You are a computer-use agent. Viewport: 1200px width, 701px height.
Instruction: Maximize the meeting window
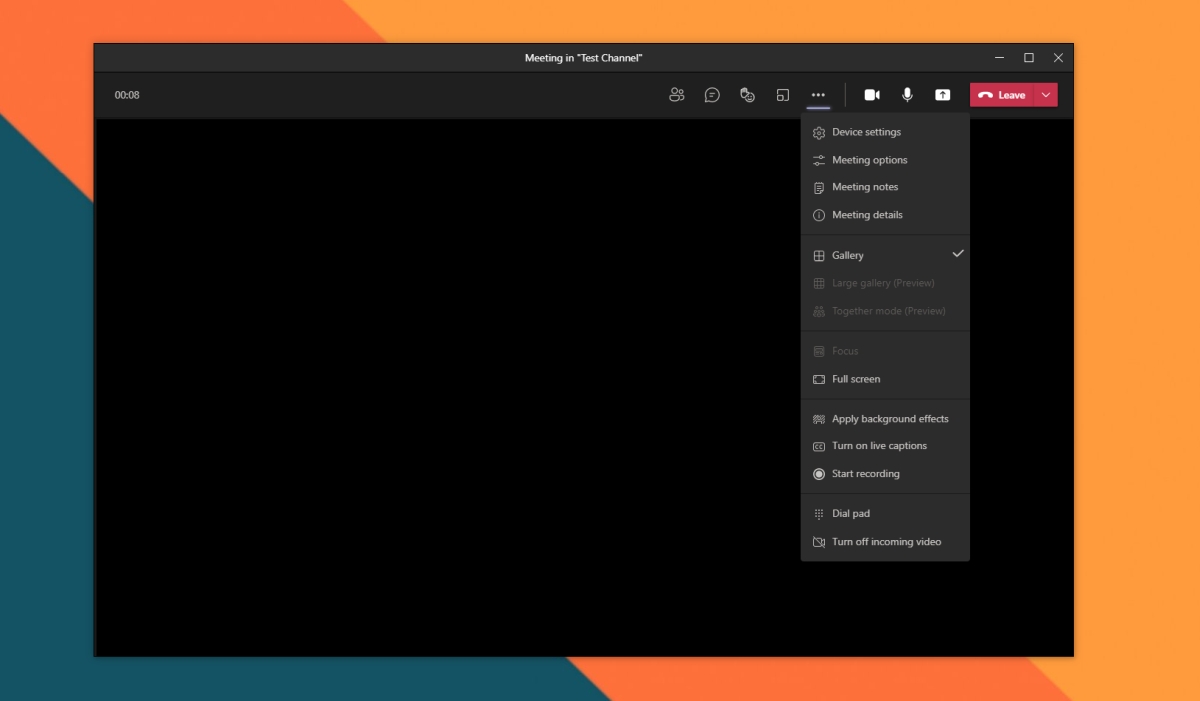coord(1028,58)
